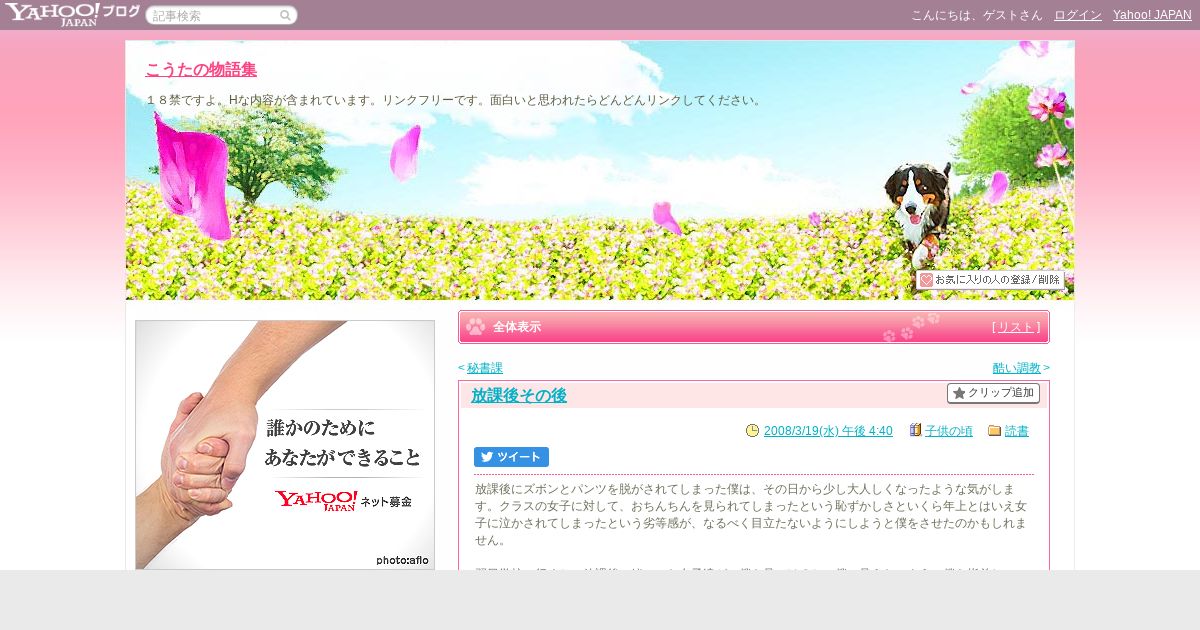1200x630 pixels.
Task: Click the clock icon beside the date
Action: 753,431
